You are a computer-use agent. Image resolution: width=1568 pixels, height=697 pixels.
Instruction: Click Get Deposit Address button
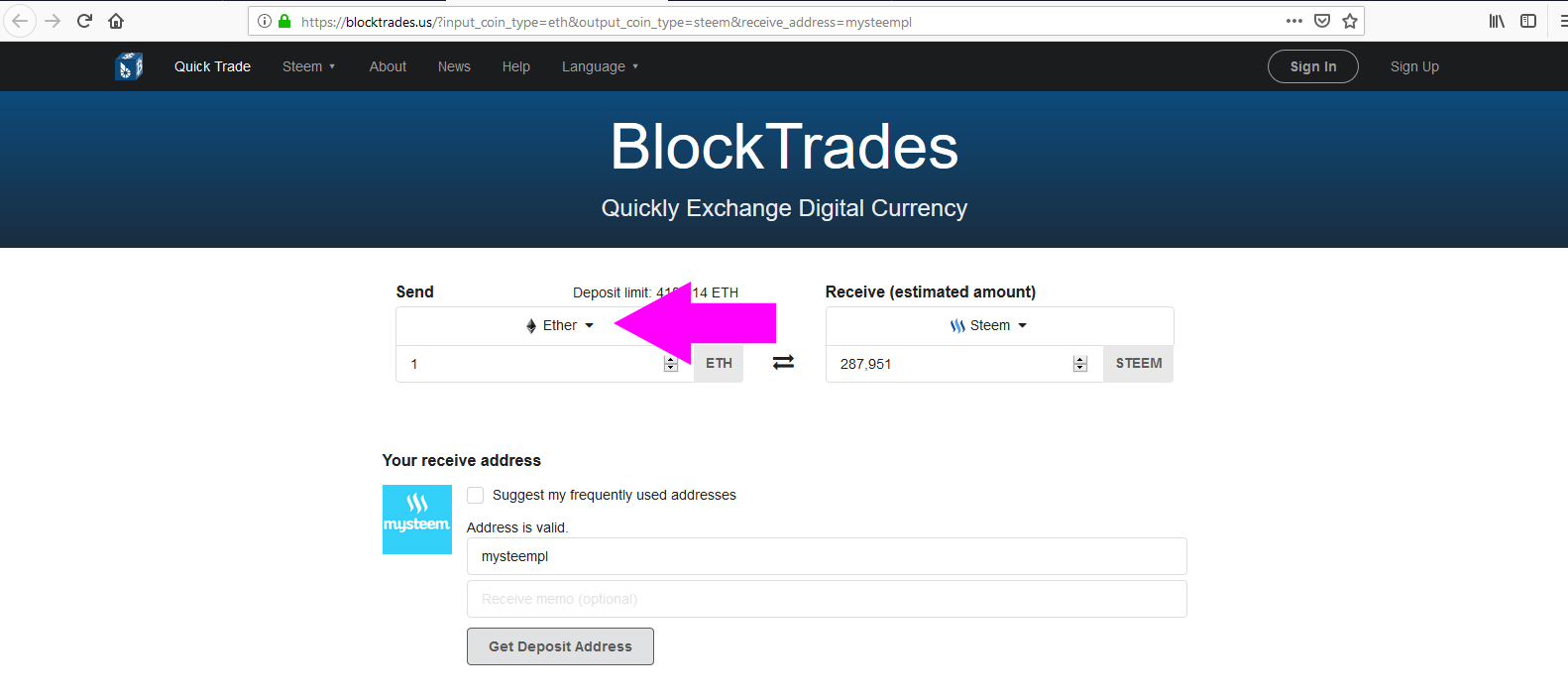(560, 646)
